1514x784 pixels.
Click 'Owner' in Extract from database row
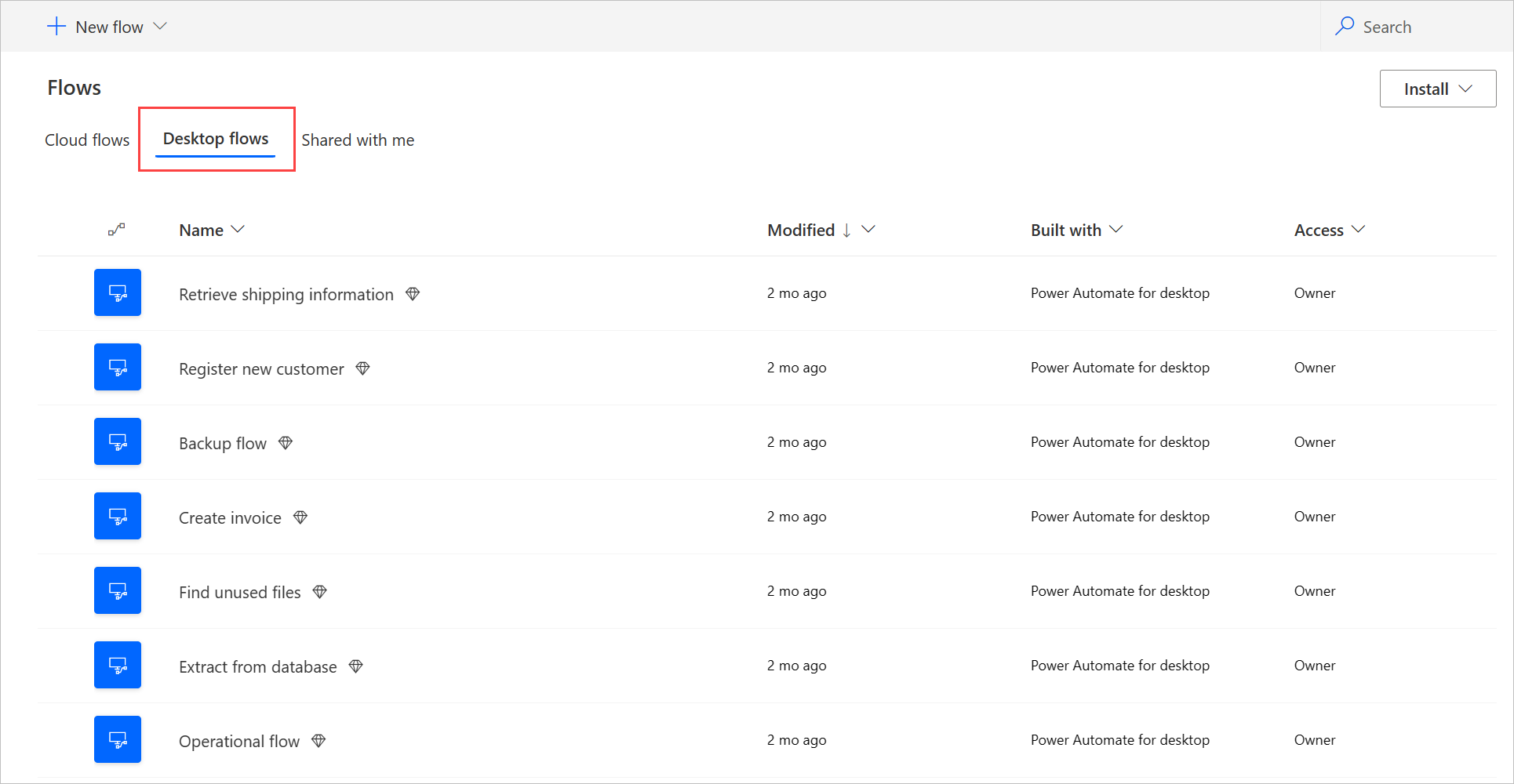(1315, 665)
